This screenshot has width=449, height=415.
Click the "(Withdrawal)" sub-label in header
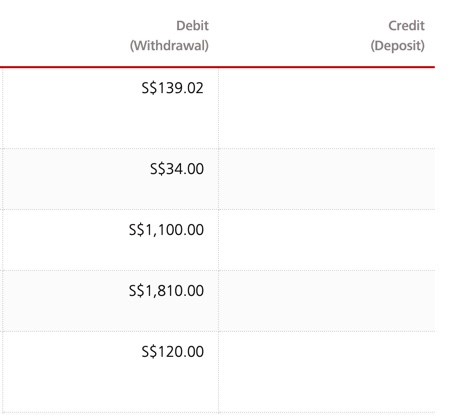coord(169,46)
